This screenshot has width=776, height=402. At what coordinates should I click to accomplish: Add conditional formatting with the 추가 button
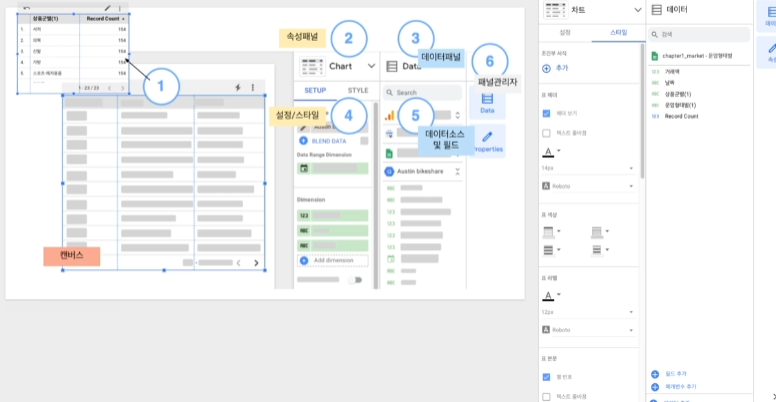[x=555, y=69]
